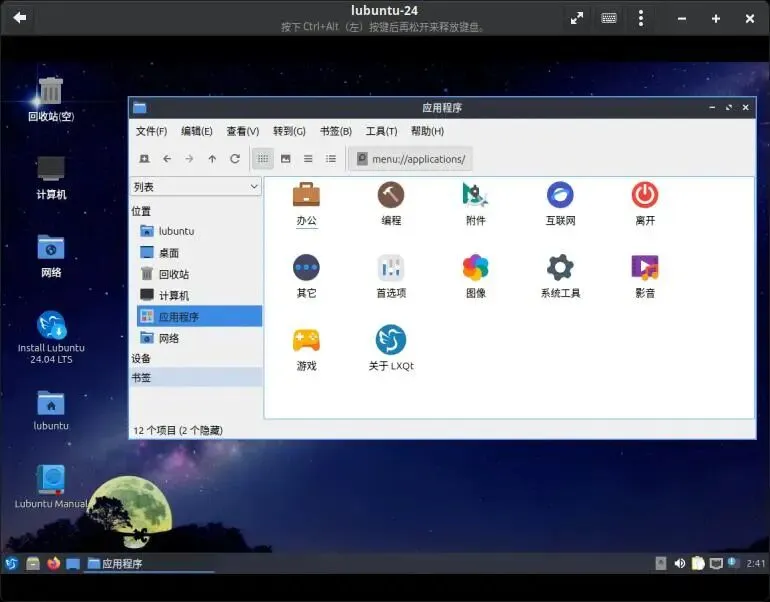Open the 编辑(E) menu
This screenshot has width=770, height=602.
(x=196, y=131)
